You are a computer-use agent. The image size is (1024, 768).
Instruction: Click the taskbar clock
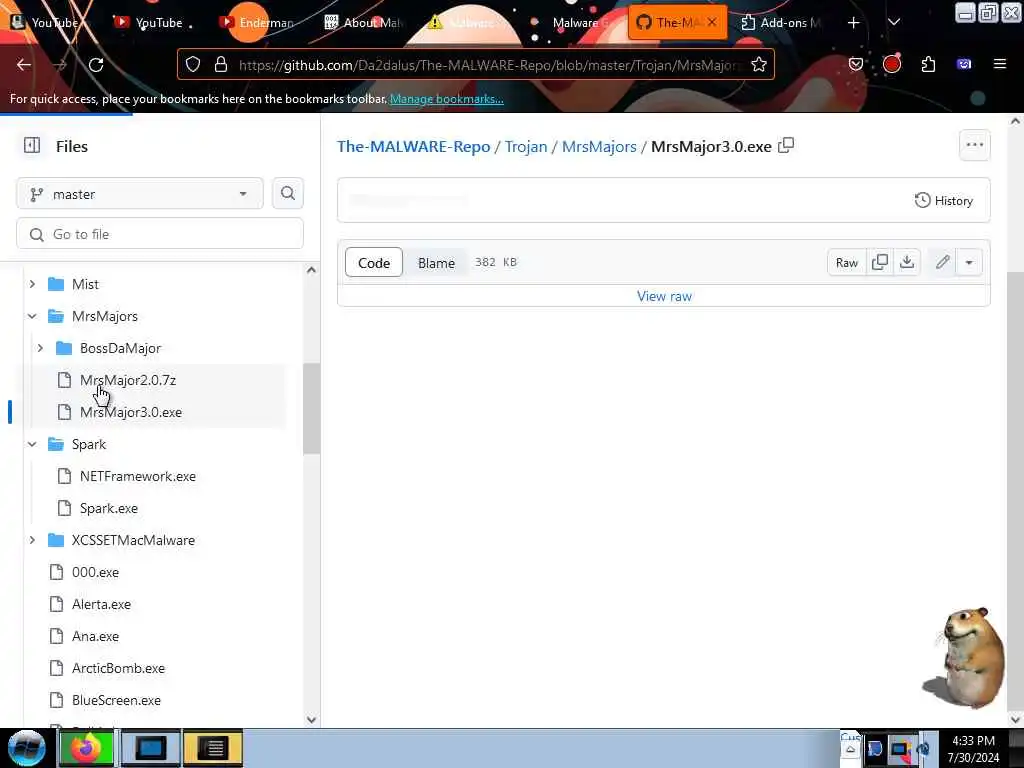pos(973,748)
